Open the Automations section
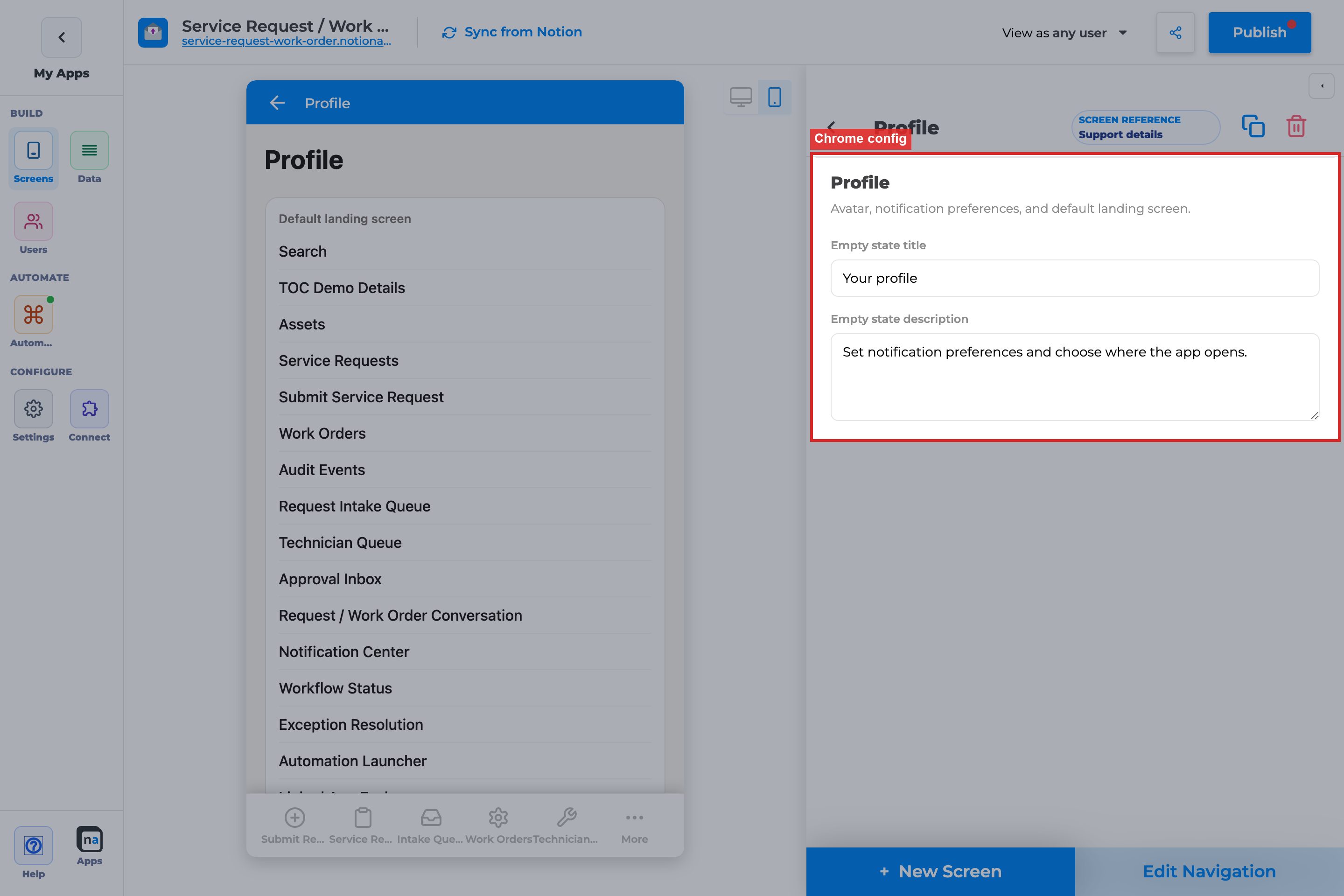This screenshot has width=1344, height=896. 33,321
